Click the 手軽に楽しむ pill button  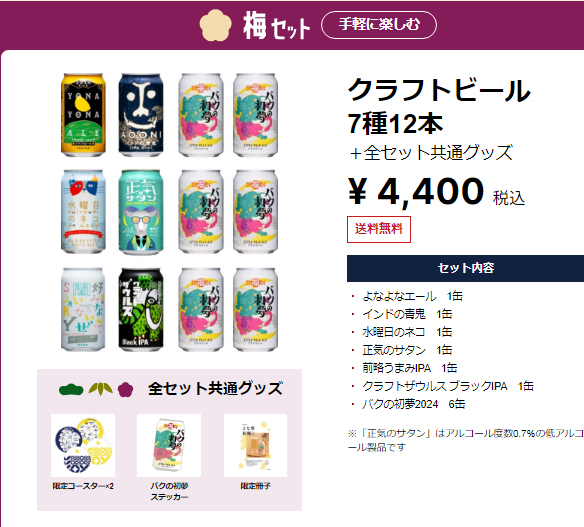click(379, 25)
